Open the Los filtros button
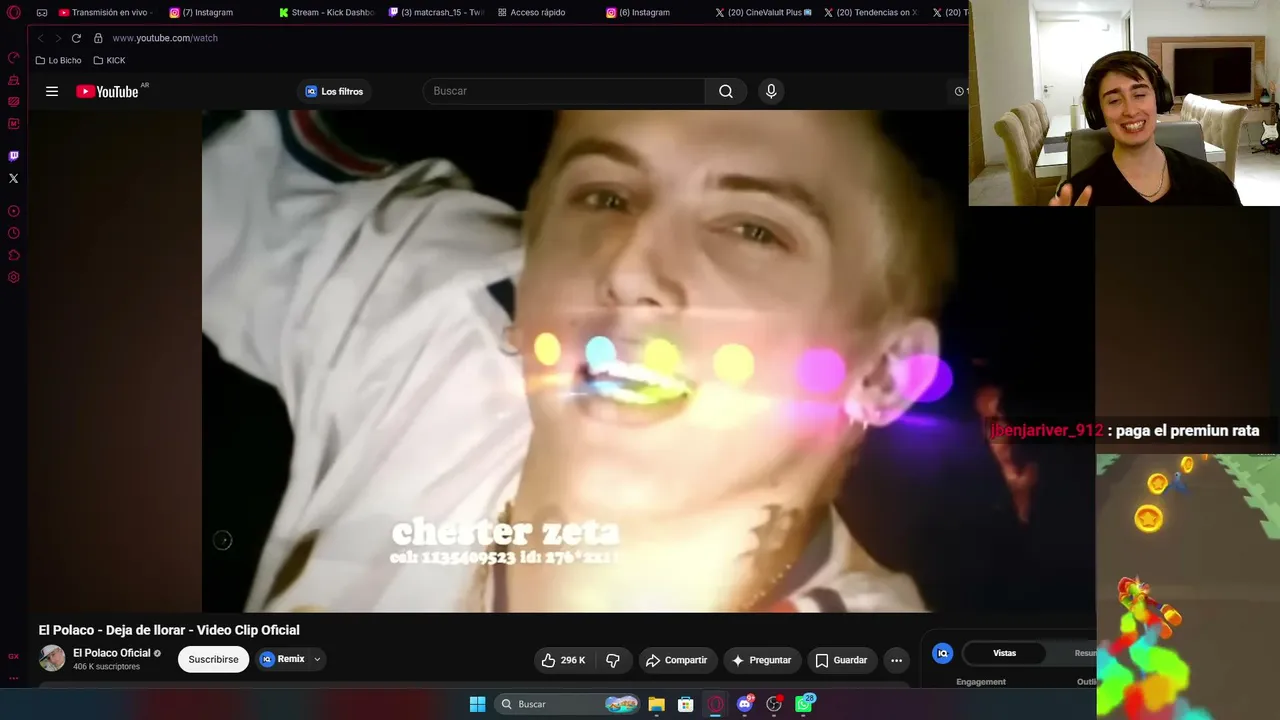This screenshot has width=1280, height=720. click(334, 91)
